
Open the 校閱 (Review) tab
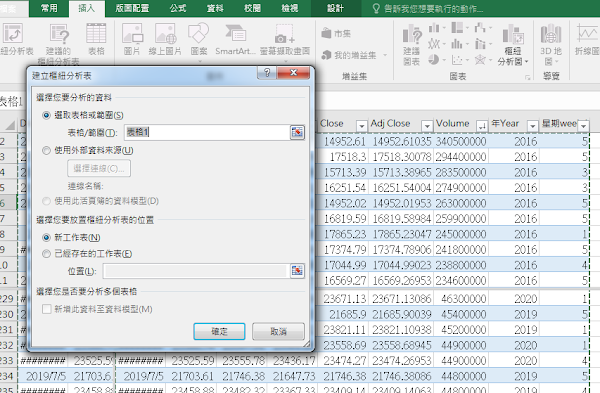coord(252,8)
